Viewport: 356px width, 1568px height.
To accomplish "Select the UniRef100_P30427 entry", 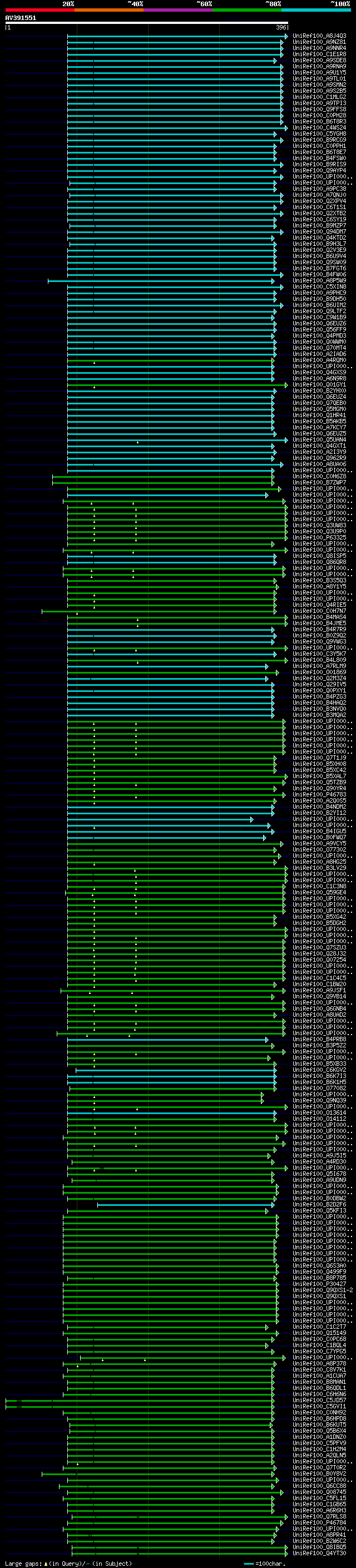I will (319, 1284).
